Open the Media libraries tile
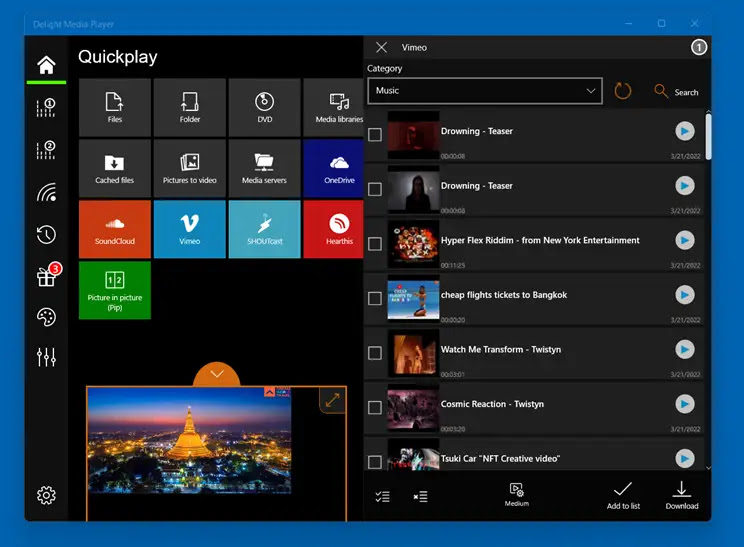The width and height of the screenshot is (744, 547). 334,108
